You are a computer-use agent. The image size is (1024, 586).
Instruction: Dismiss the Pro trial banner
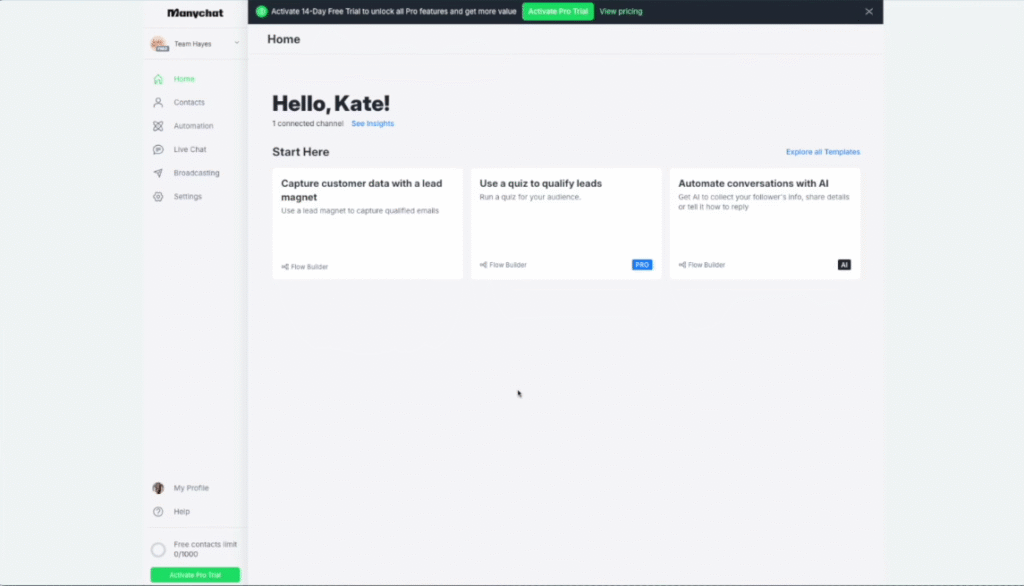click(x=869, y=12)
